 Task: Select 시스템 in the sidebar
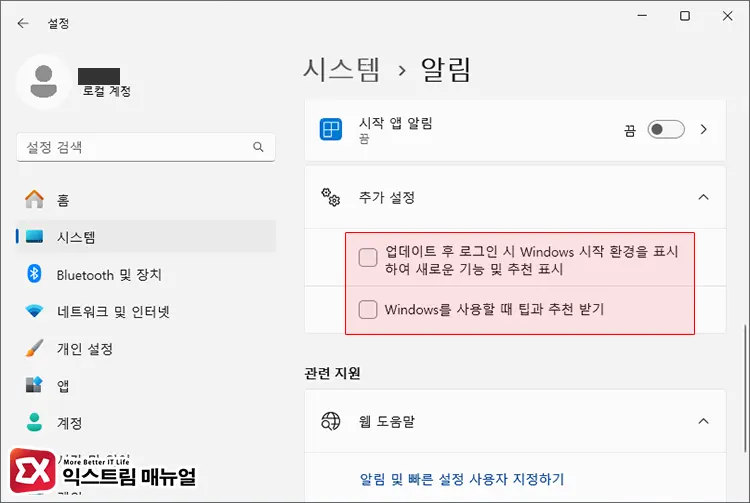tap(146, 236)
